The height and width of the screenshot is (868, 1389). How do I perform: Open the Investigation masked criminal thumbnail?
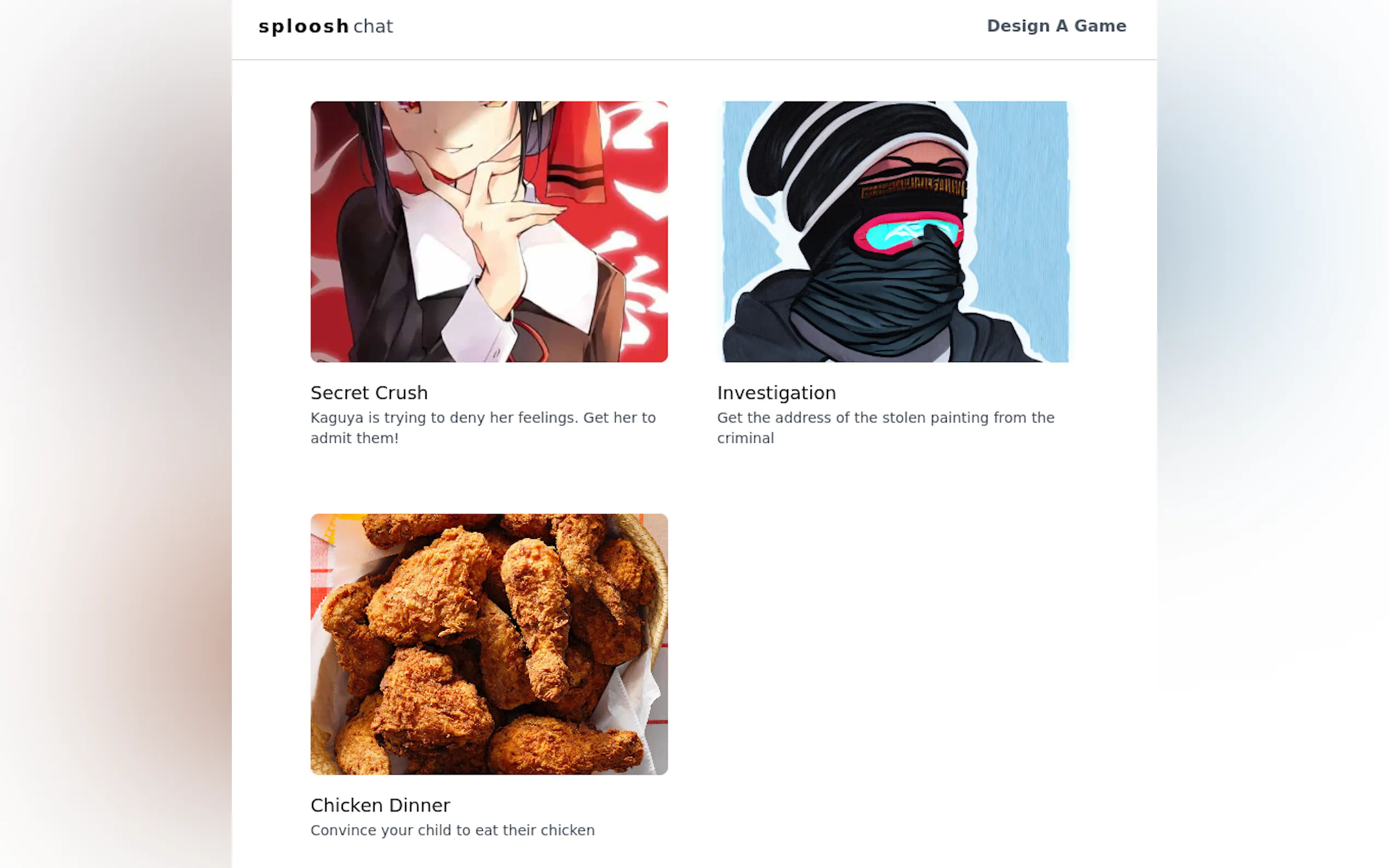pos(895,231)
